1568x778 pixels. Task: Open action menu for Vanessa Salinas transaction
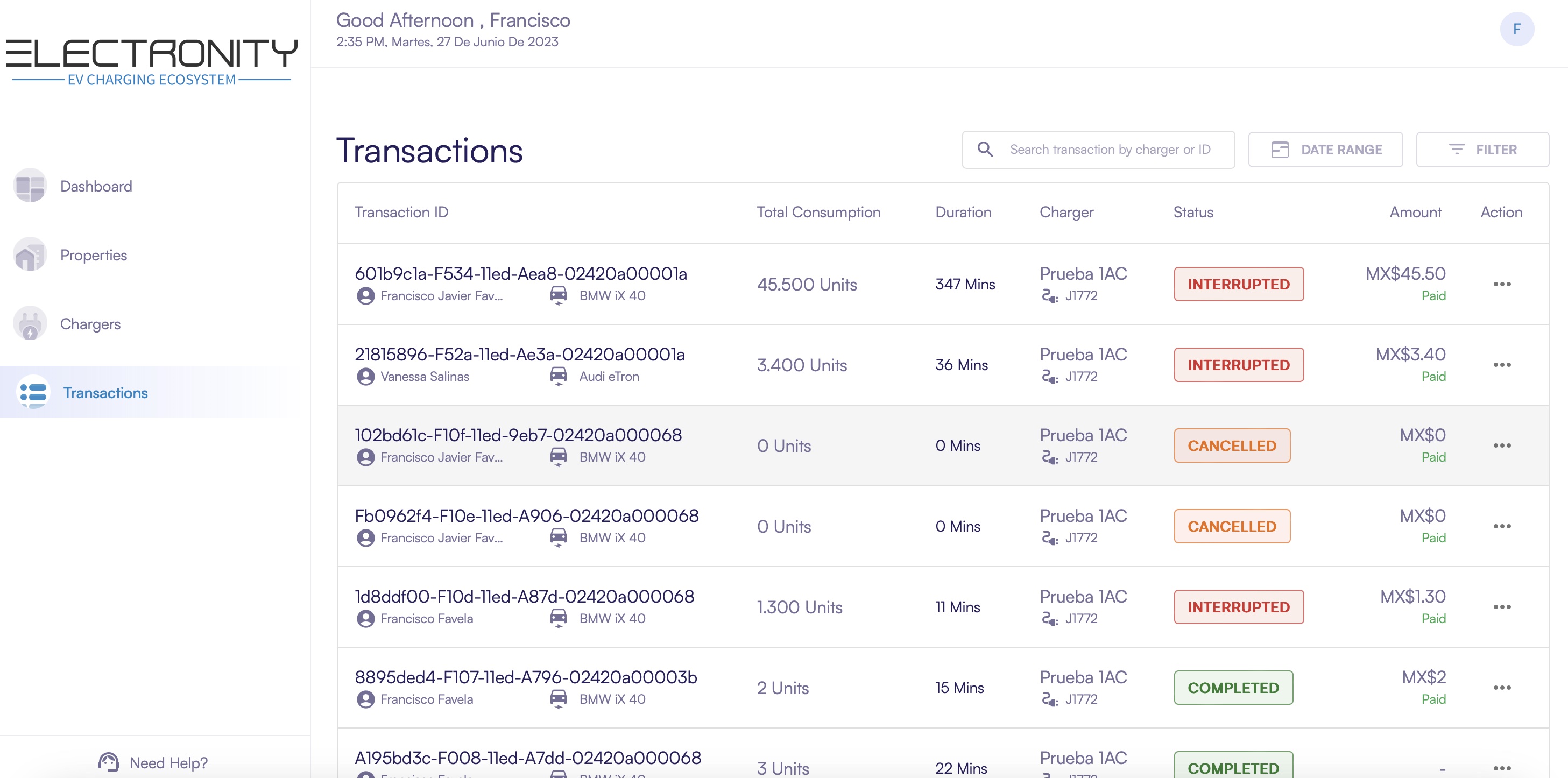[1502, 365]
